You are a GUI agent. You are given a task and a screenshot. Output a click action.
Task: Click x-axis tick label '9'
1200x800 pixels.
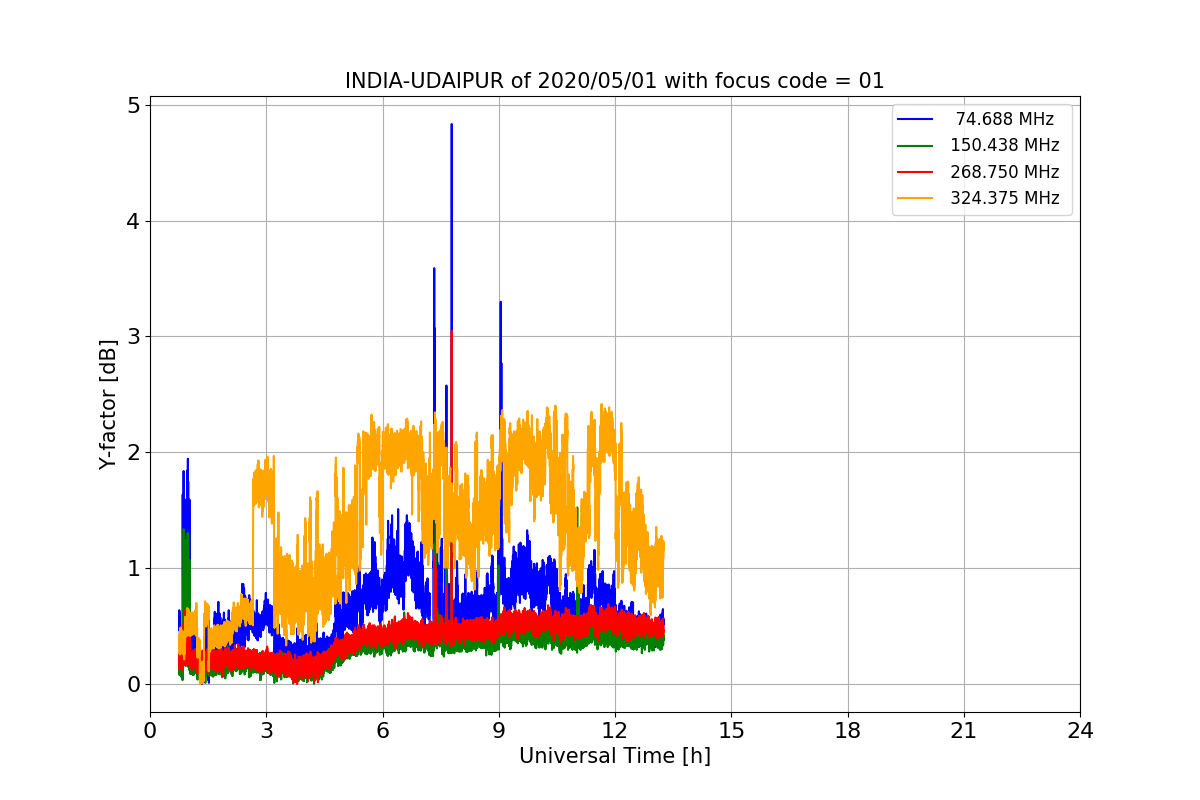(499, 731)
